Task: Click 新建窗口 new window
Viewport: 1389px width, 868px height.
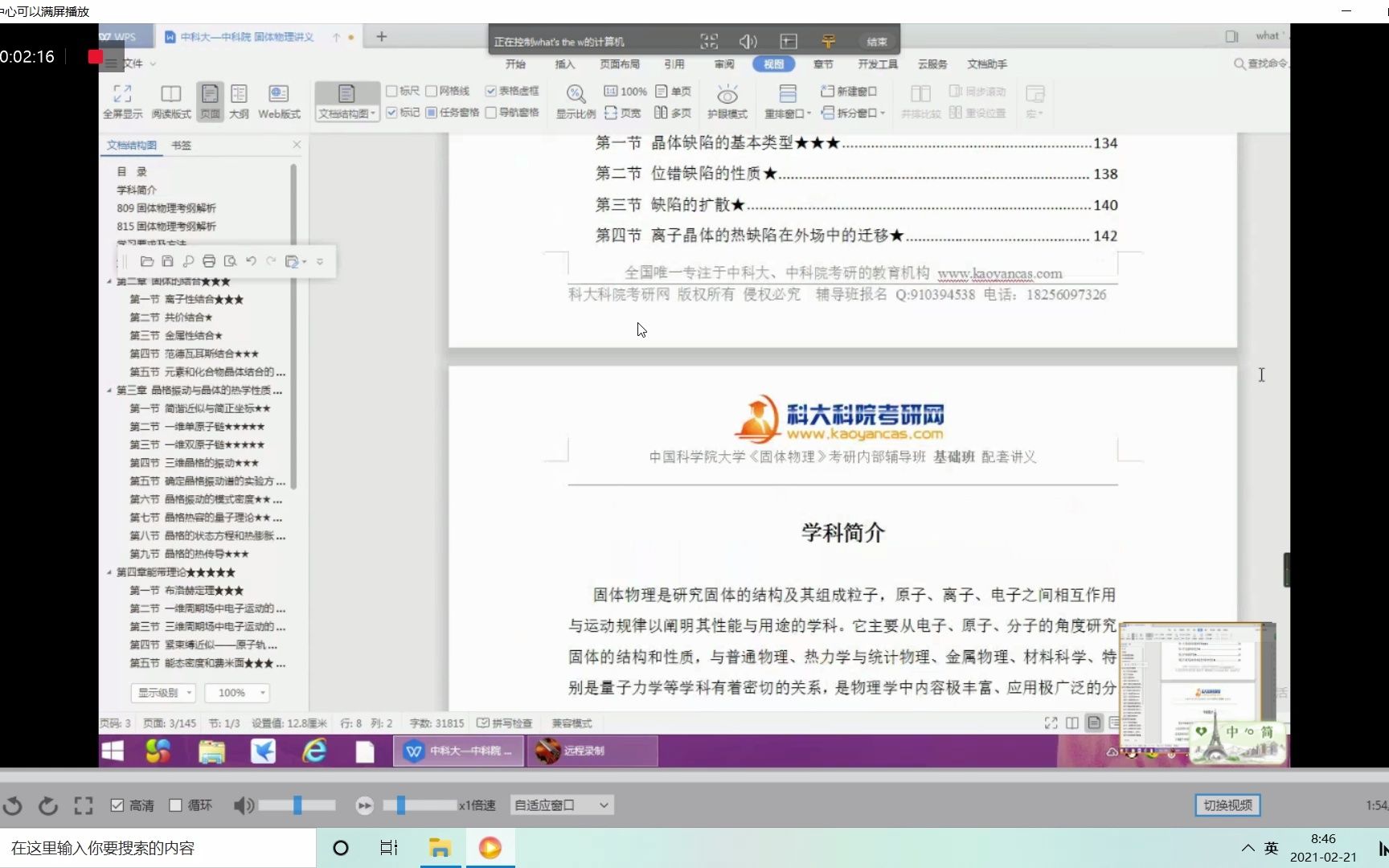Action: tap(849, 91)
